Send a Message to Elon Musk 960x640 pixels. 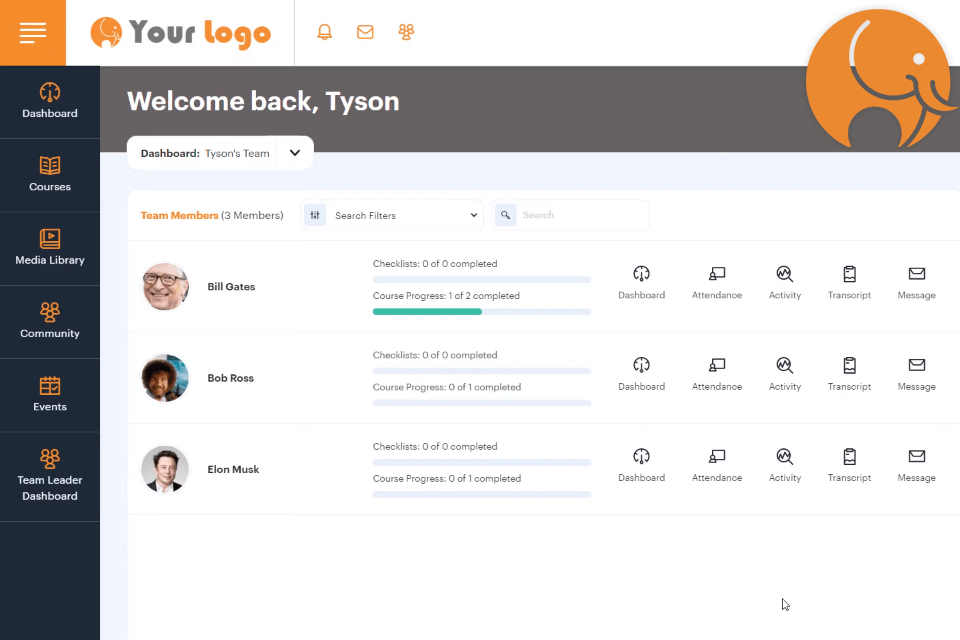pos(917,465)
